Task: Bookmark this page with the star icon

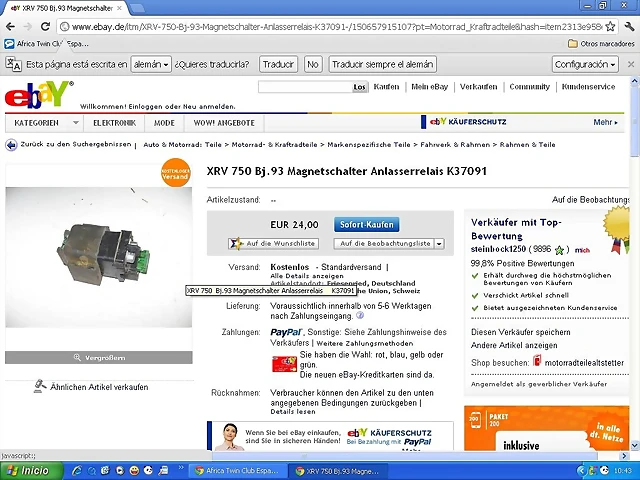Action: (610, 27)
